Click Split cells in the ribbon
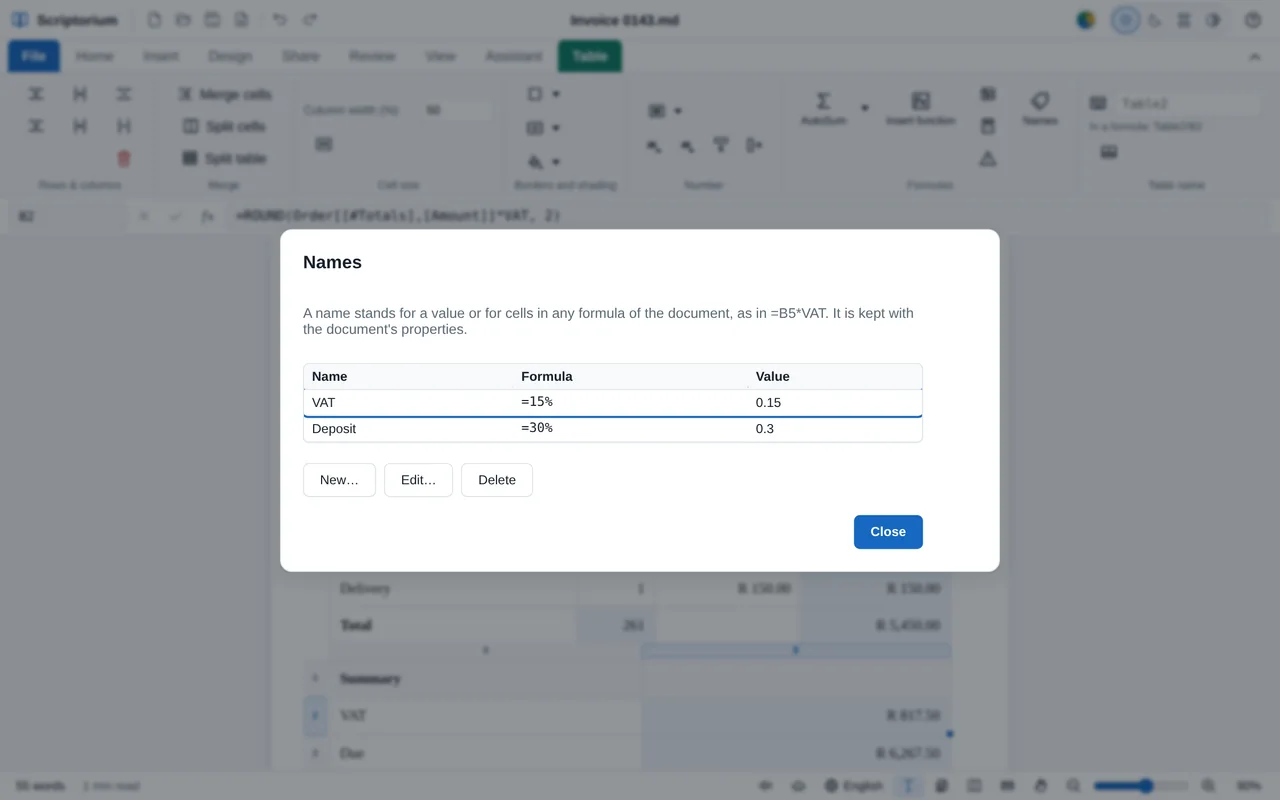The height and width of the screenshot is (800, 1280). pyautogui.click(x=225, y=126)
